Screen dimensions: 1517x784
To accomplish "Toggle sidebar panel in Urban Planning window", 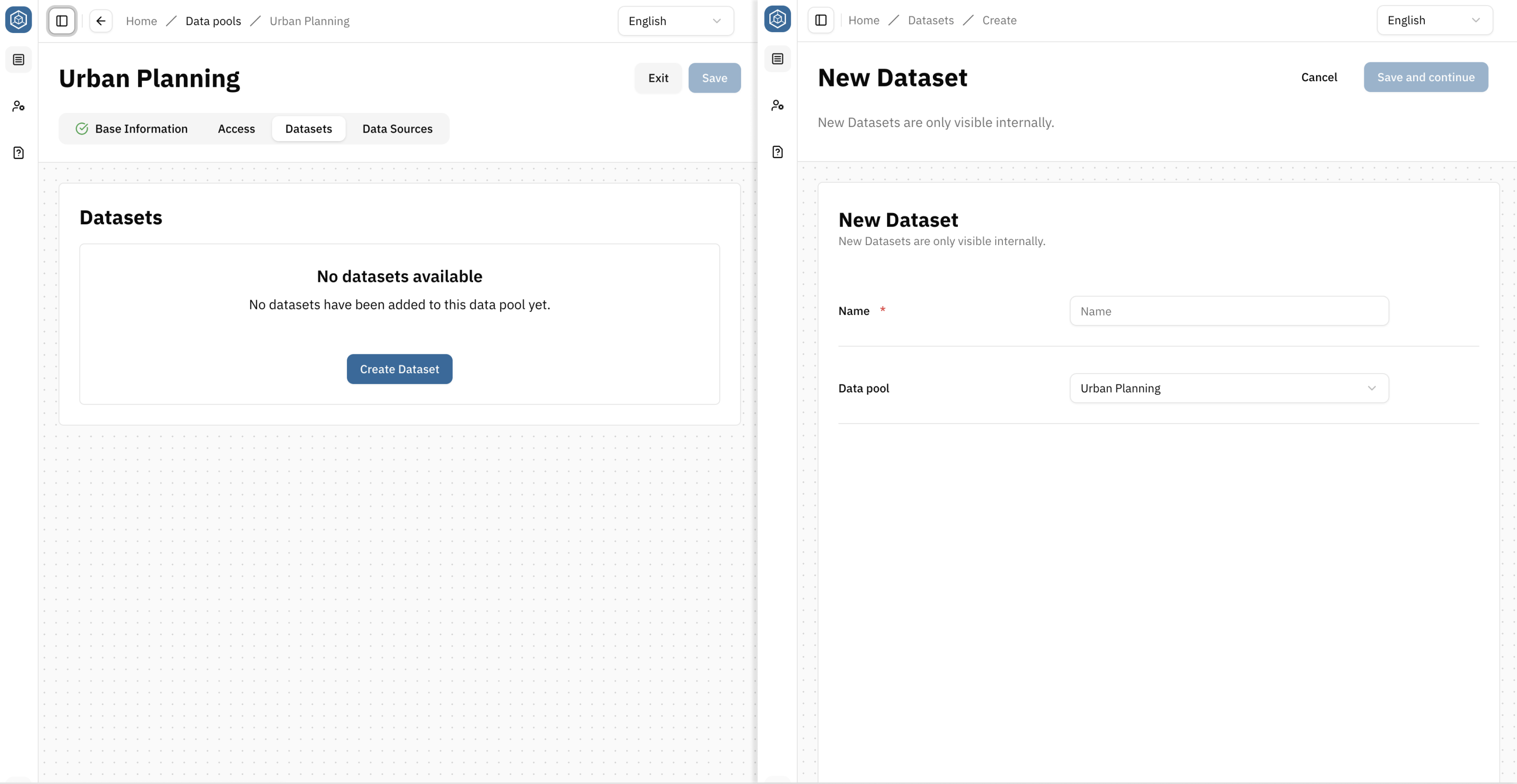I will [62, 21].
